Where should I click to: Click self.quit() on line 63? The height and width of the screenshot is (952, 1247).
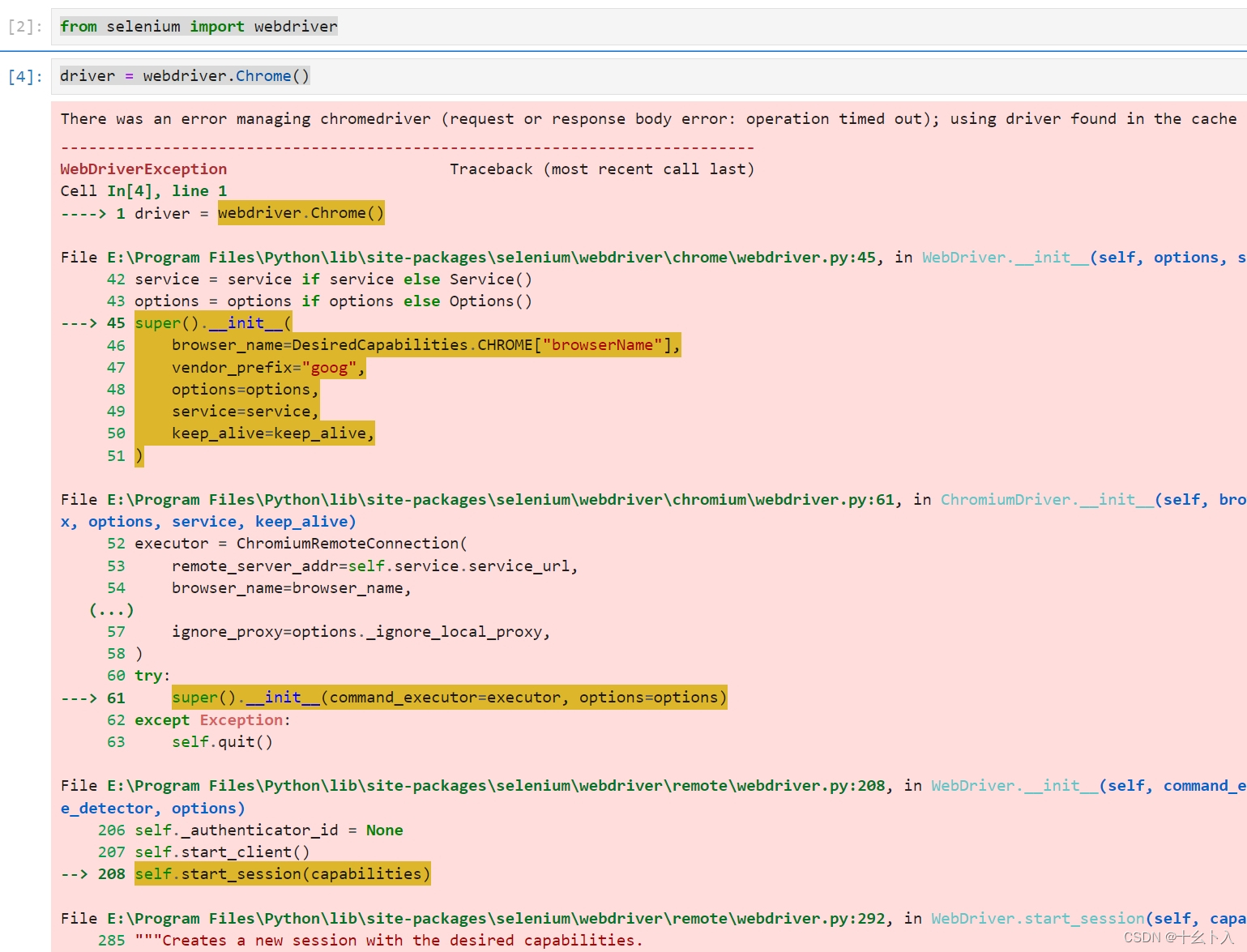click(x=222, y=741)
